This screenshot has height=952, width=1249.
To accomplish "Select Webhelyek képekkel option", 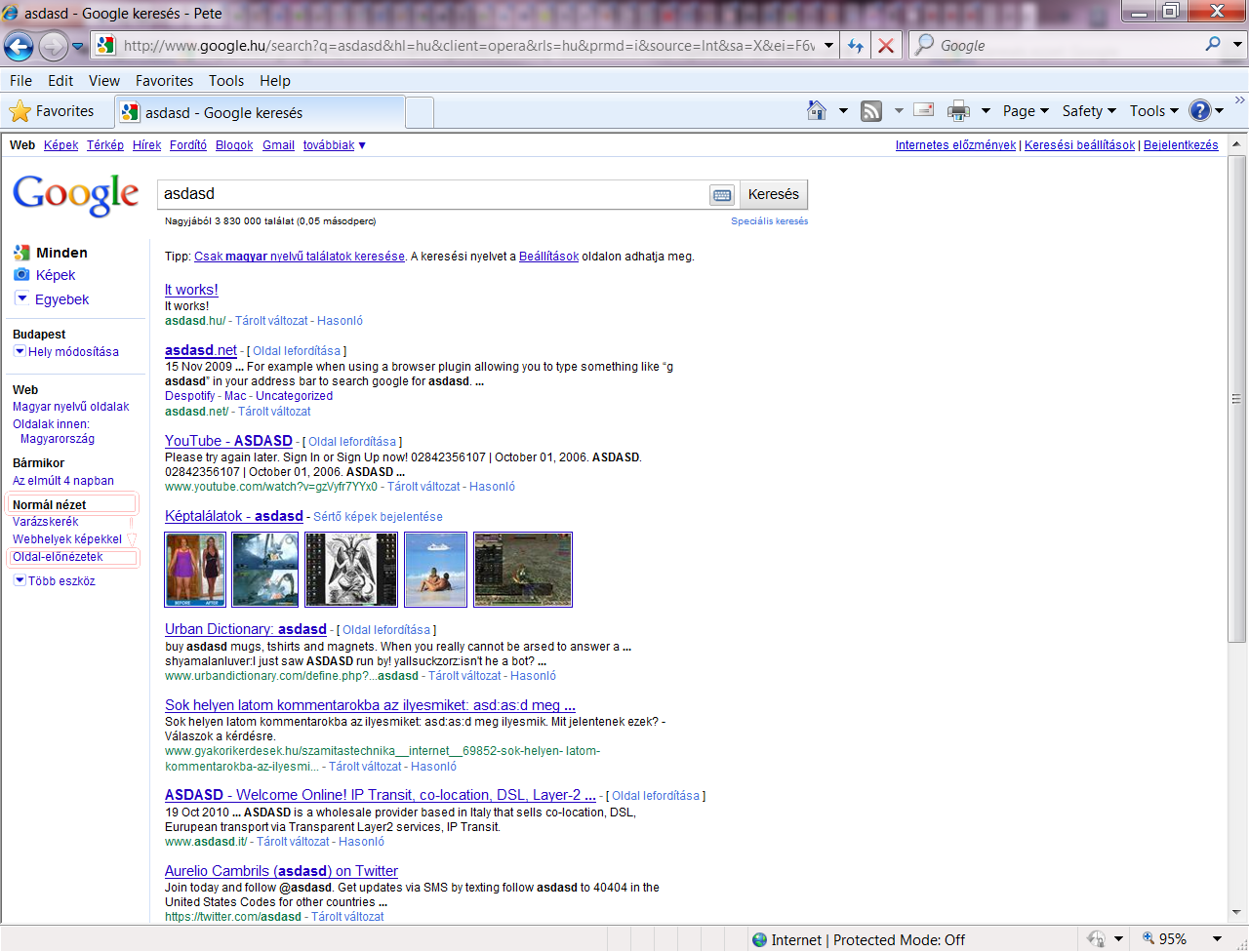I will [x=67, y=539].
